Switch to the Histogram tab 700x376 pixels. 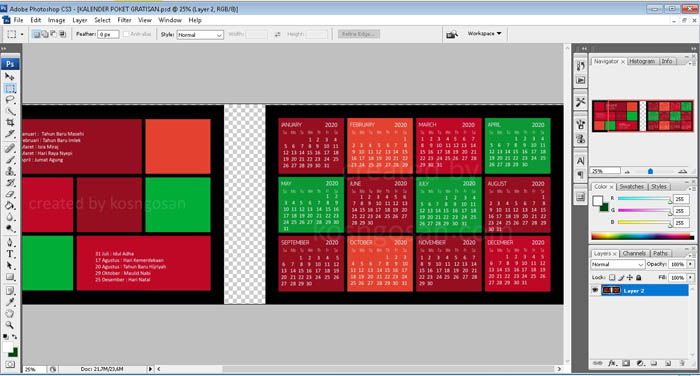(x=642, y=61)
